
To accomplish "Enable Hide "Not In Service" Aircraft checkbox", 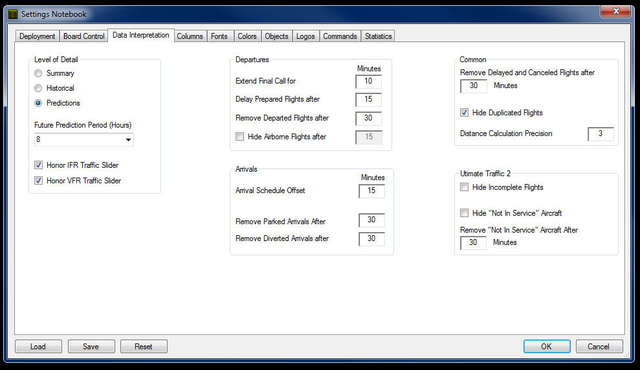I will [x=464, y=213].
